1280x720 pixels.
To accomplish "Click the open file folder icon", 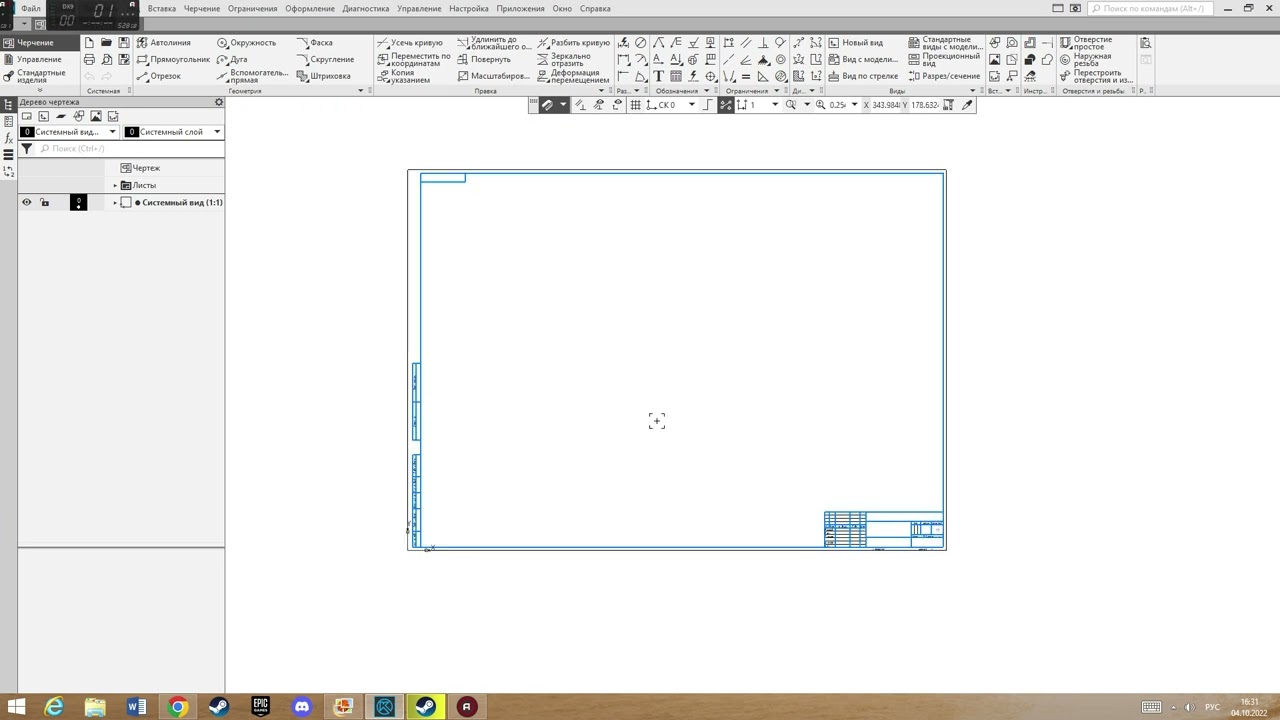I will (x=106, y=43).
